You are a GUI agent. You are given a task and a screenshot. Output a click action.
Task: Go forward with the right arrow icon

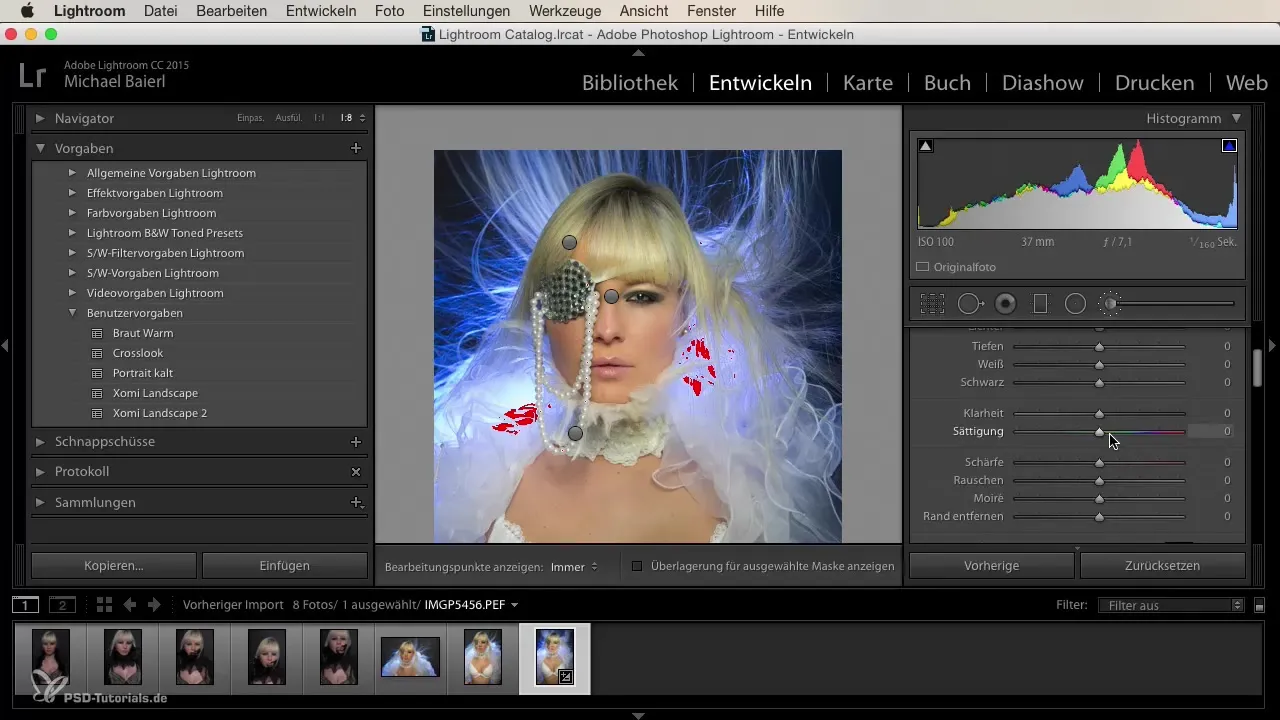pos(154,605)
